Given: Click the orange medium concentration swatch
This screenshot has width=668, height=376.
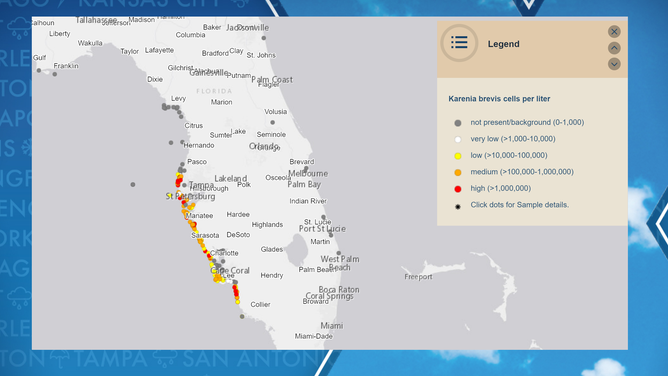Looking at the screenshot, I should point(458,172).
